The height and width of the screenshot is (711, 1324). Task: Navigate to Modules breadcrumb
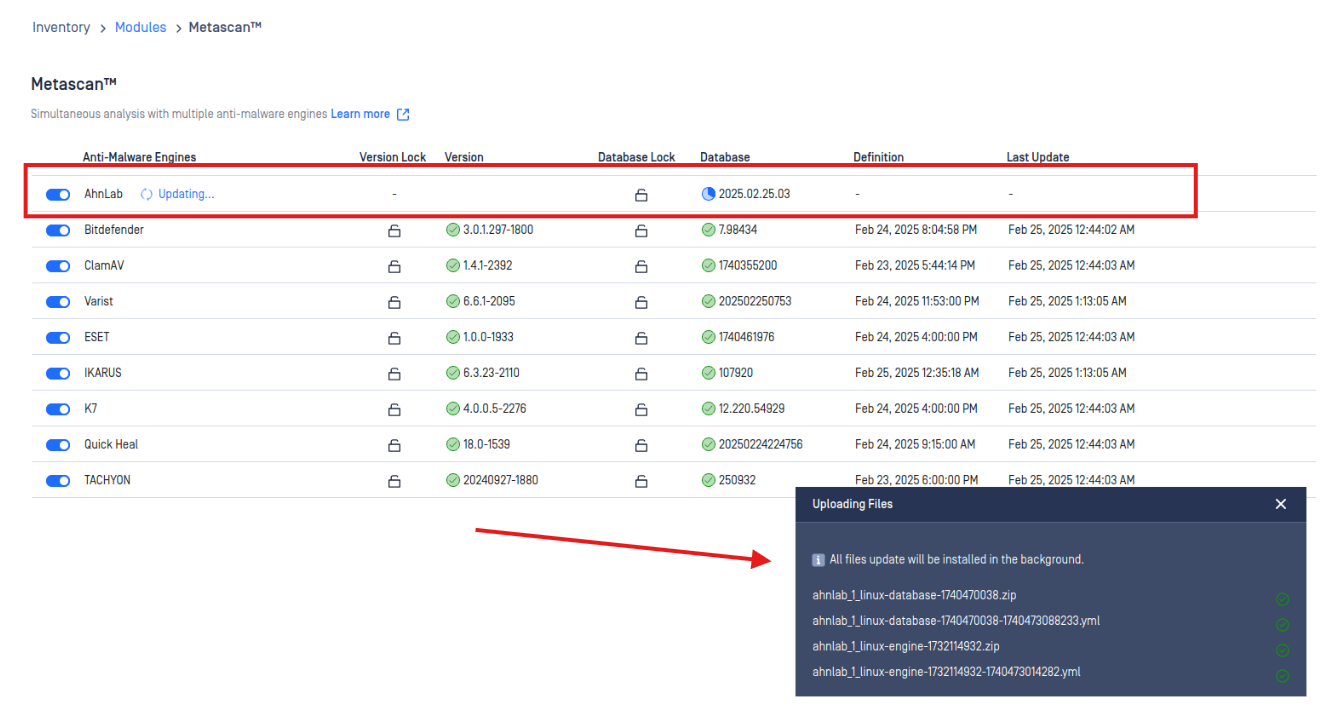point(141,27)
